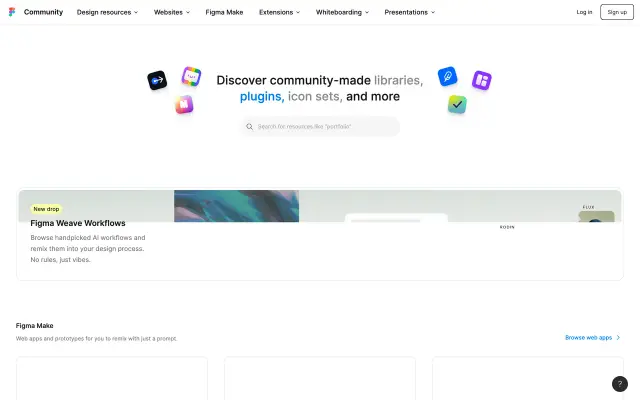The width and height of the screenshot is (640, 400).
Task: Open Browse web apps link
Action: [588, 338]
